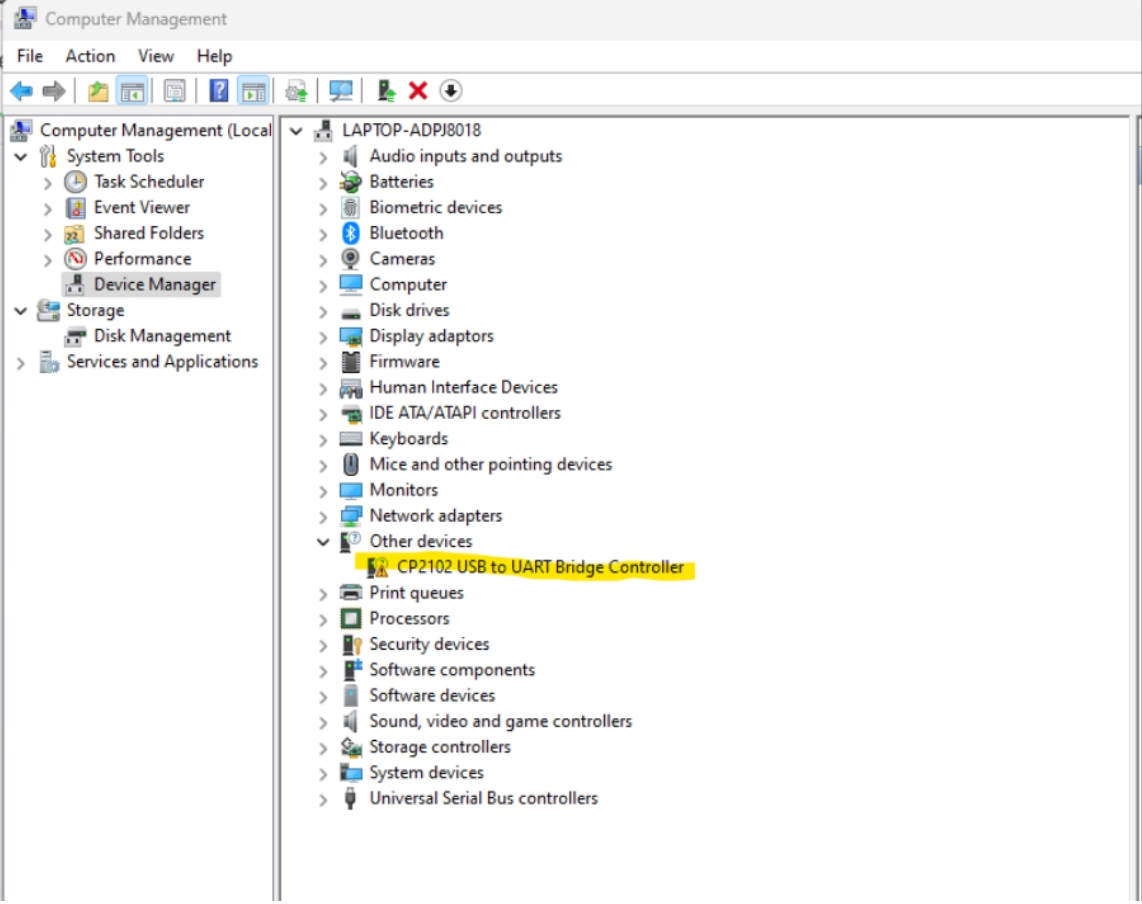The image size is (1142, 904).
Task: Collapse the System Tools tree node
Action: (21, 157)
